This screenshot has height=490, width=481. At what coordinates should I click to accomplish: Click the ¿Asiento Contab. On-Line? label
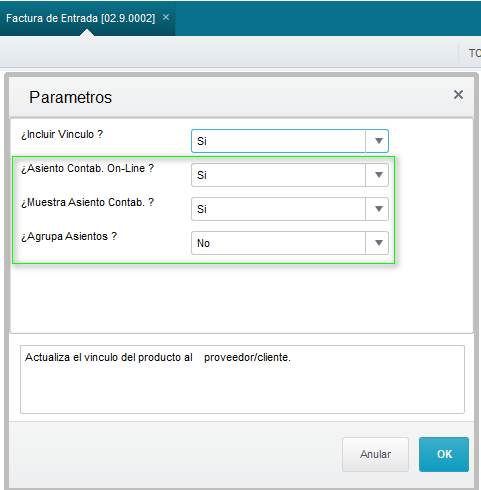(87, 168)
